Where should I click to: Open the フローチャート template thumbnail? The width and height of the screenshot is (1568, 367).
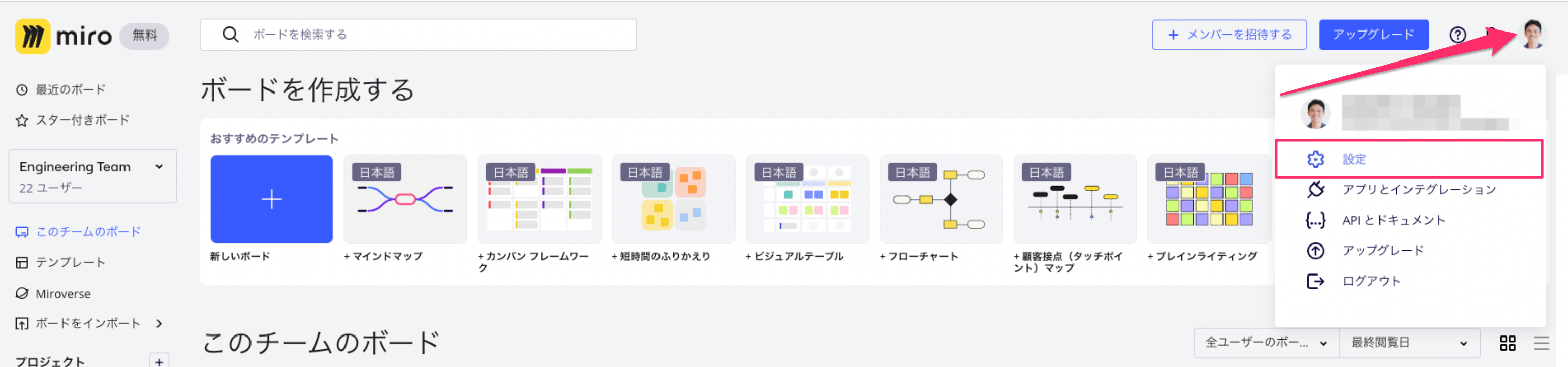[941, 200]
